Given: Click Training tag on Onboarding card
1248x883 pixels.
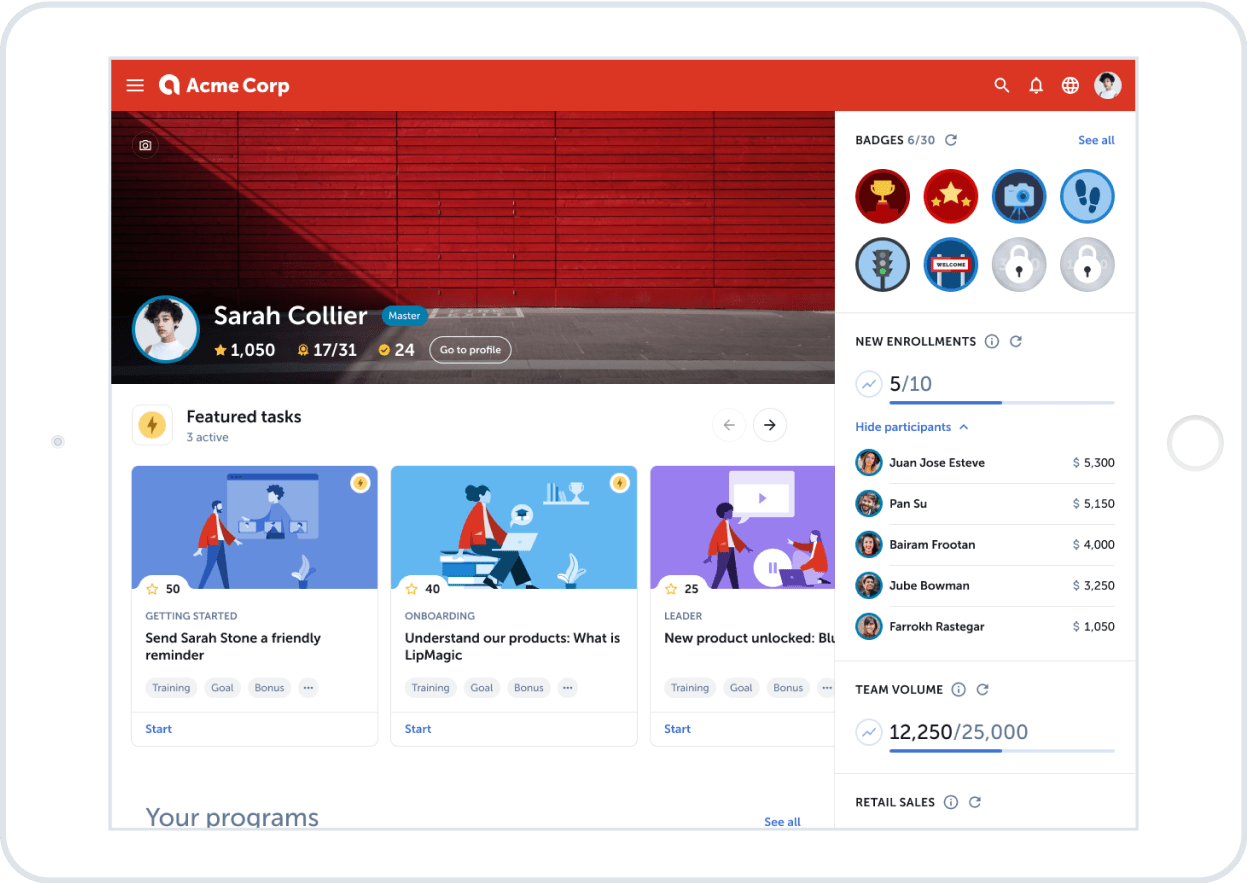Looking at the screenshot, I should [430, 688].
